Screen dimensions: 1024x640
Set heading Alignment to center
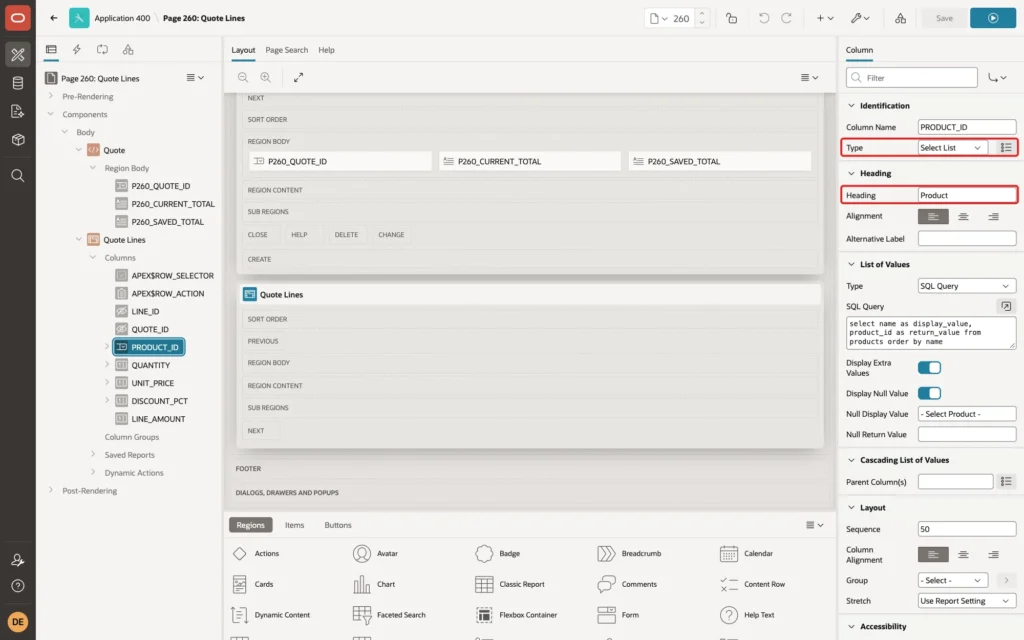[x=963, y=217]
